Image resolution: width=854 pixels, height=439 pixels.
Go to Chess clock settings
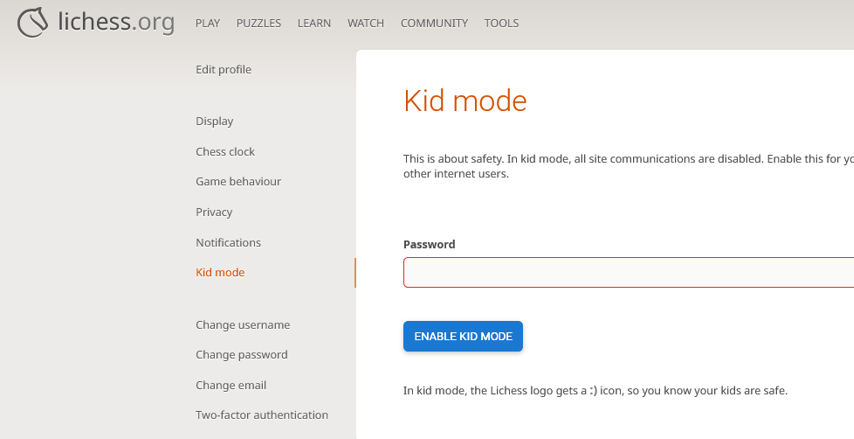[x=225, y=151]
